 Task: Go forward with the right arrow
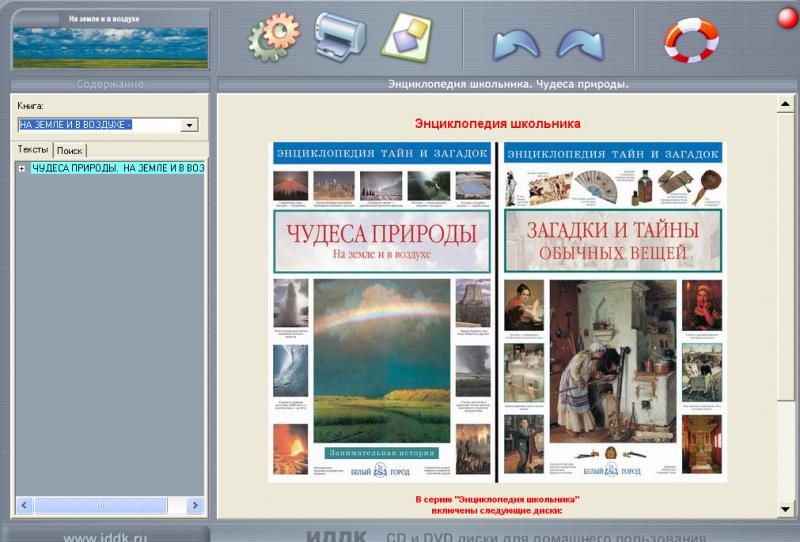click(580, 43)
